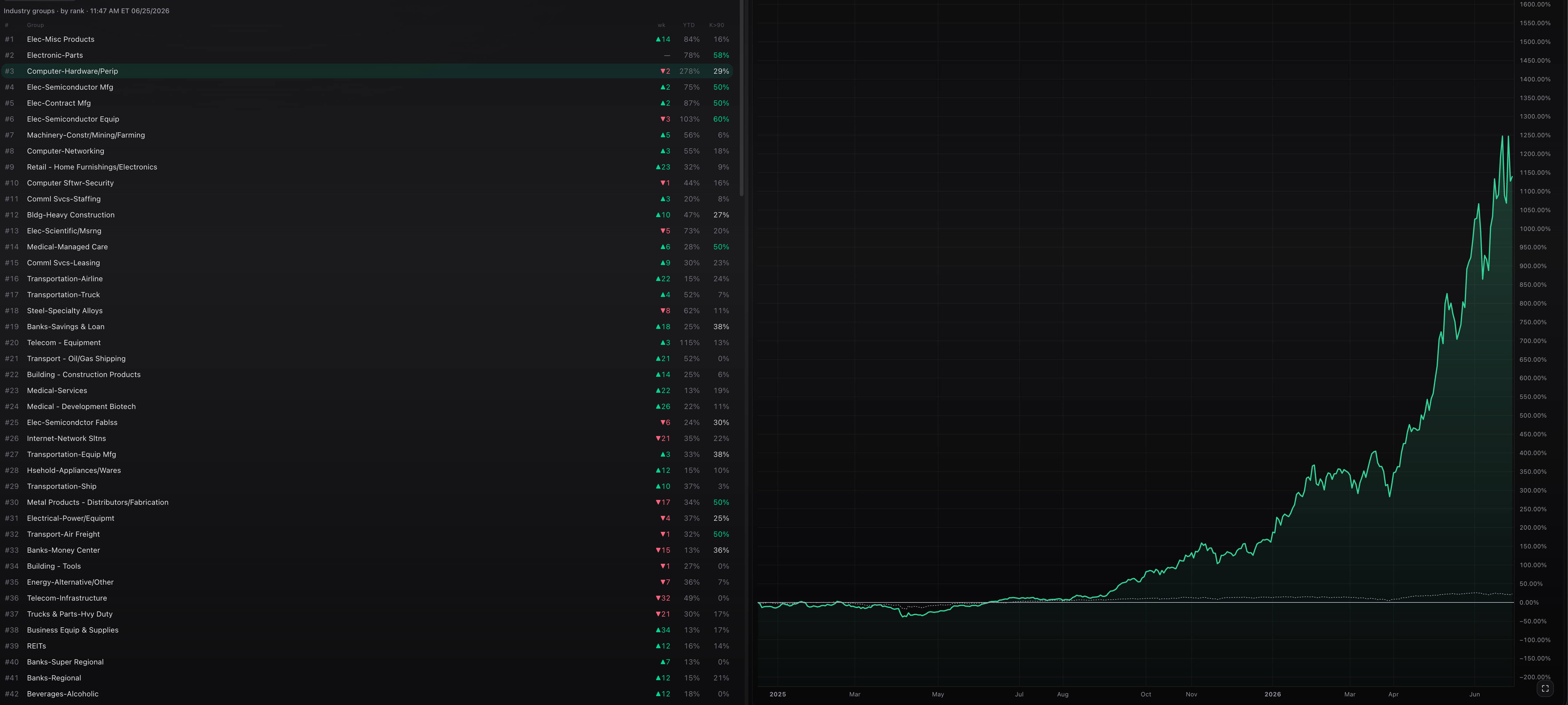Choose Banks-Savings & Loan row
Viewport: 1568px width, 705px height.
pos(367,327)
